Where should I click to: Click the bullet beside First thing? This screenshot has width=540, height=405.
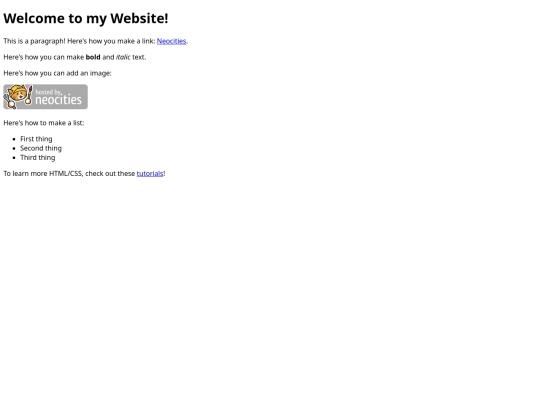click(x=14, y=139)
